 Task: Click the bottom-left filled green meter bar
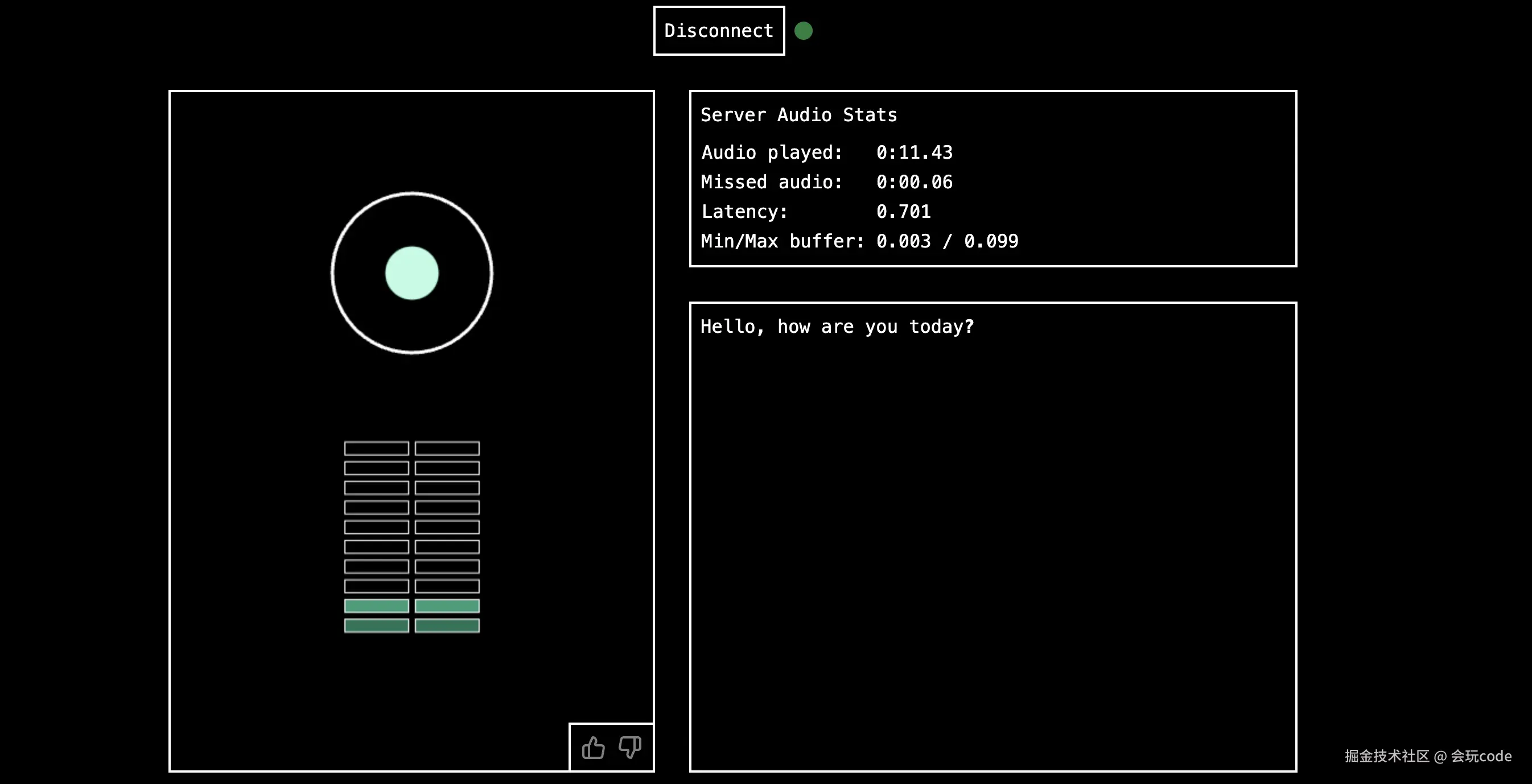[377, 625]
